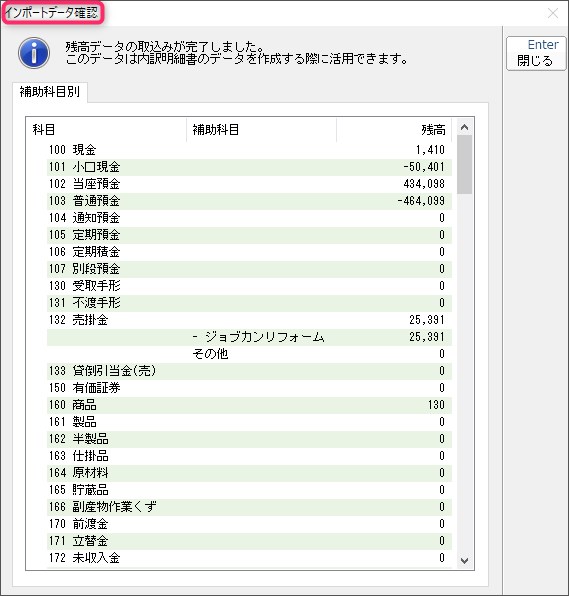Select the 102 当座預金 row
Screen dimensions: 569x596
[x=249, y=184]
